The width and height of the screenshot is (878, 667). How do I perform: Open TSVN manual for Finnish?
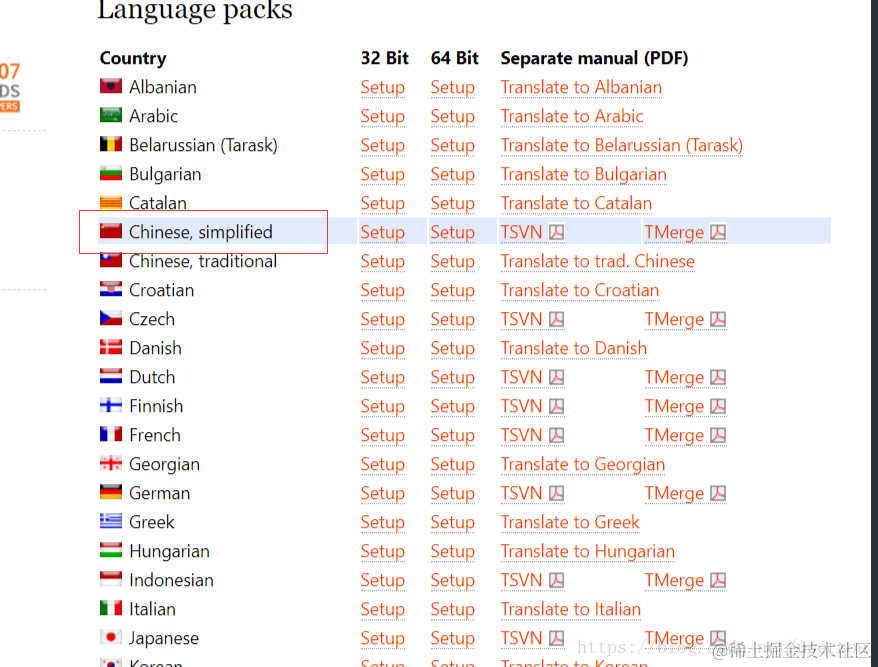(521, 407)
